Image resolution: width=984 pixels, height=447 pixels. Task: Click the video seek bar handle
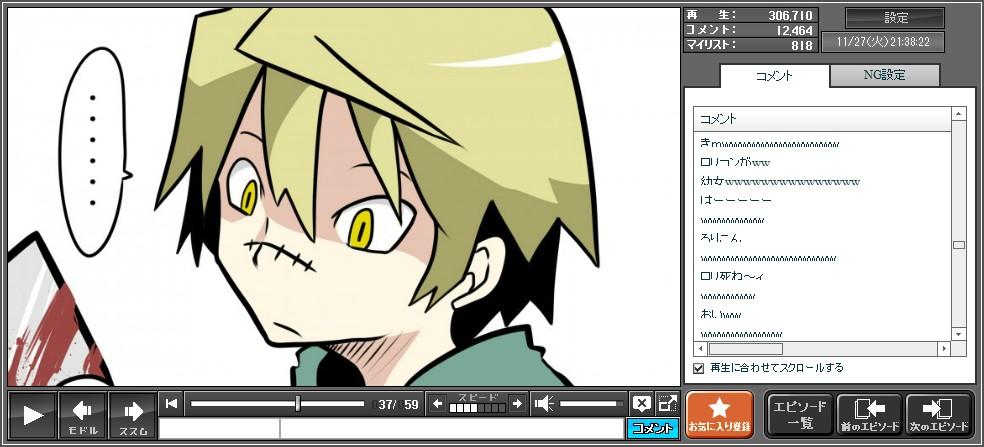pos(298,404)
